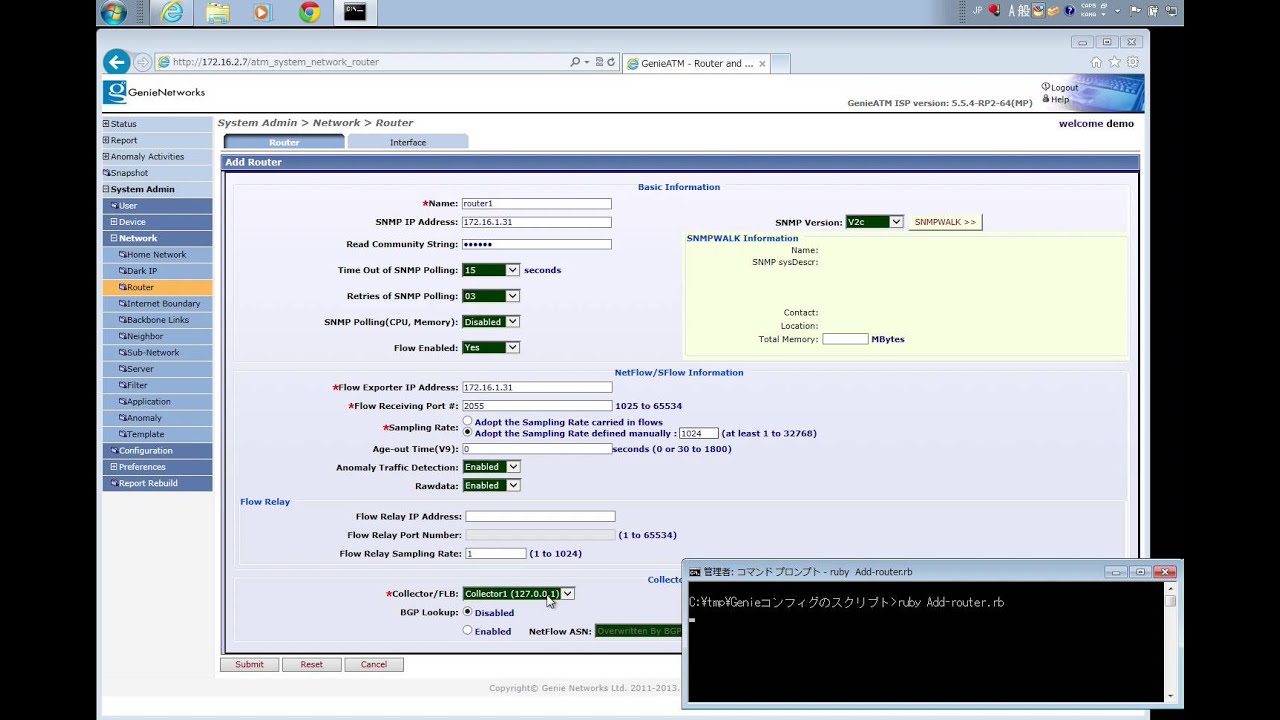The width and height of the screenshot is (1280, 720).
Task: Open the Favorites star icon
Action: coord(1115,62)
